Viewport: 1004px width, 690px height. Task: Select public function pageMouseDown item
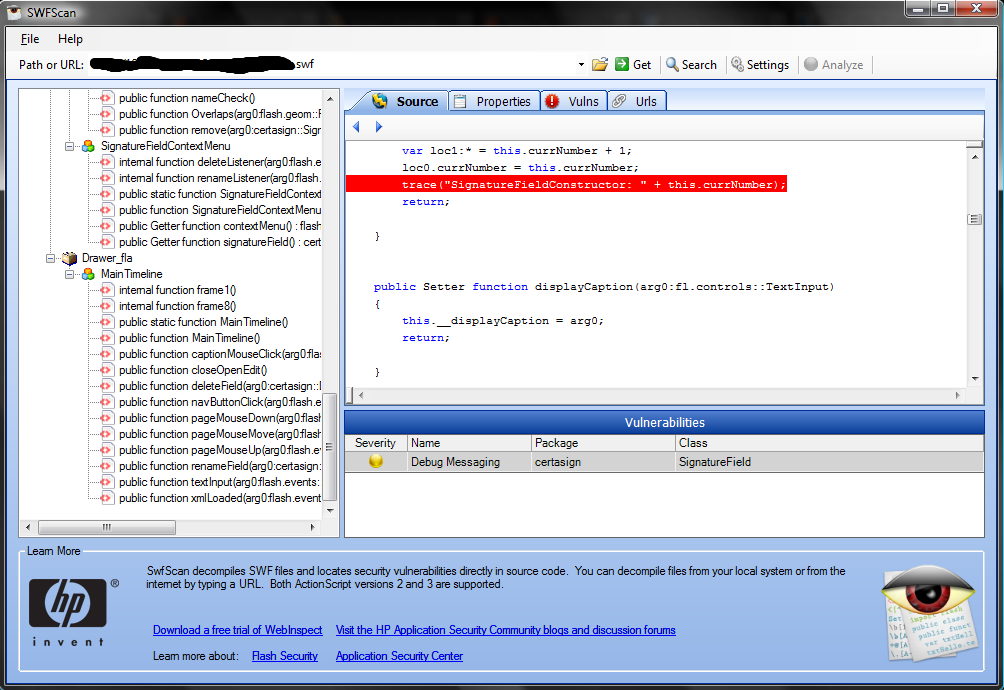[220, 418]
